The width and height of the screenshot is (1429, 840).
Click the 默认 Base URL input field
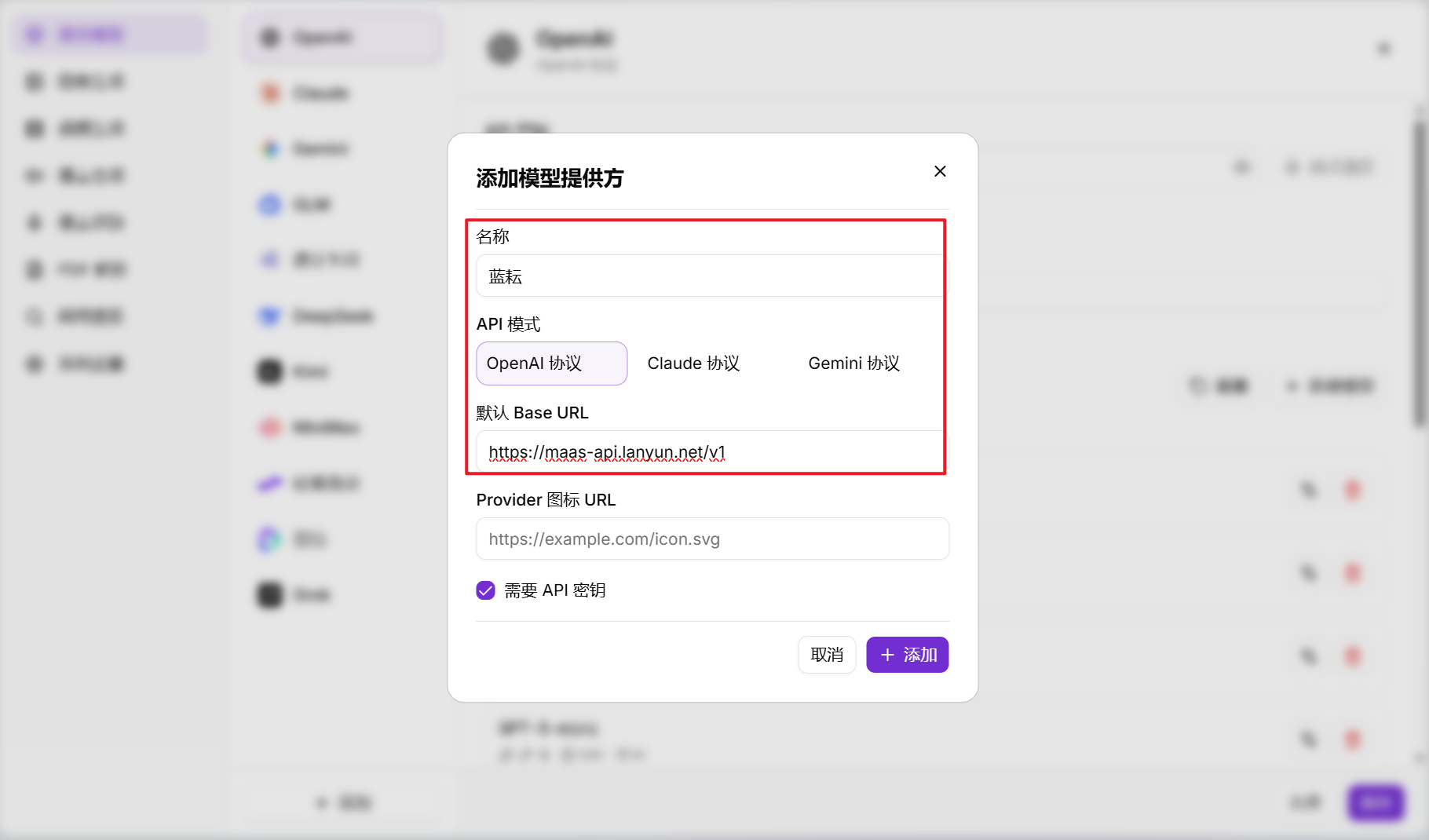(x=711, y=452)
